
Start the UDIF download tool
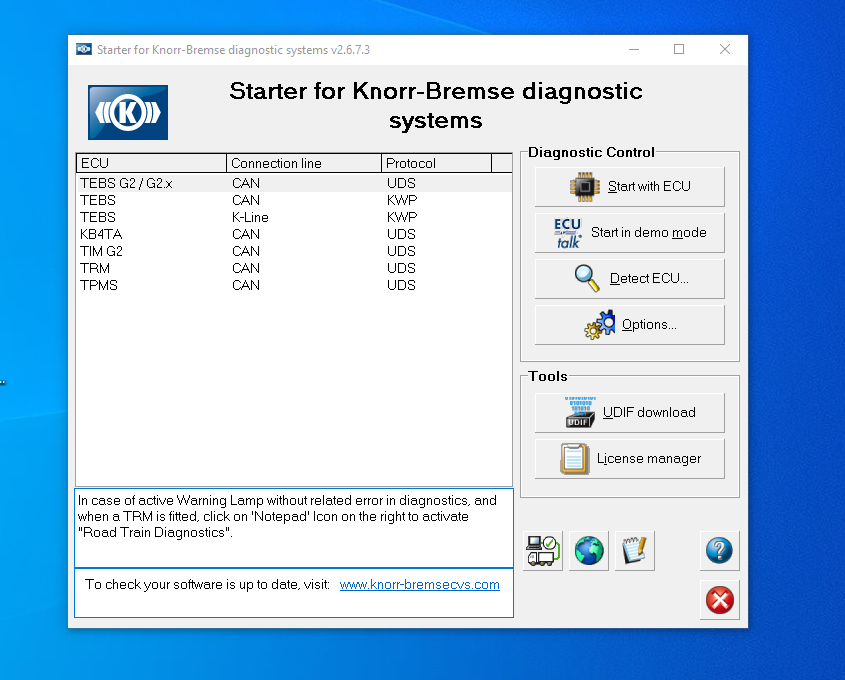(x=629, y=413)
